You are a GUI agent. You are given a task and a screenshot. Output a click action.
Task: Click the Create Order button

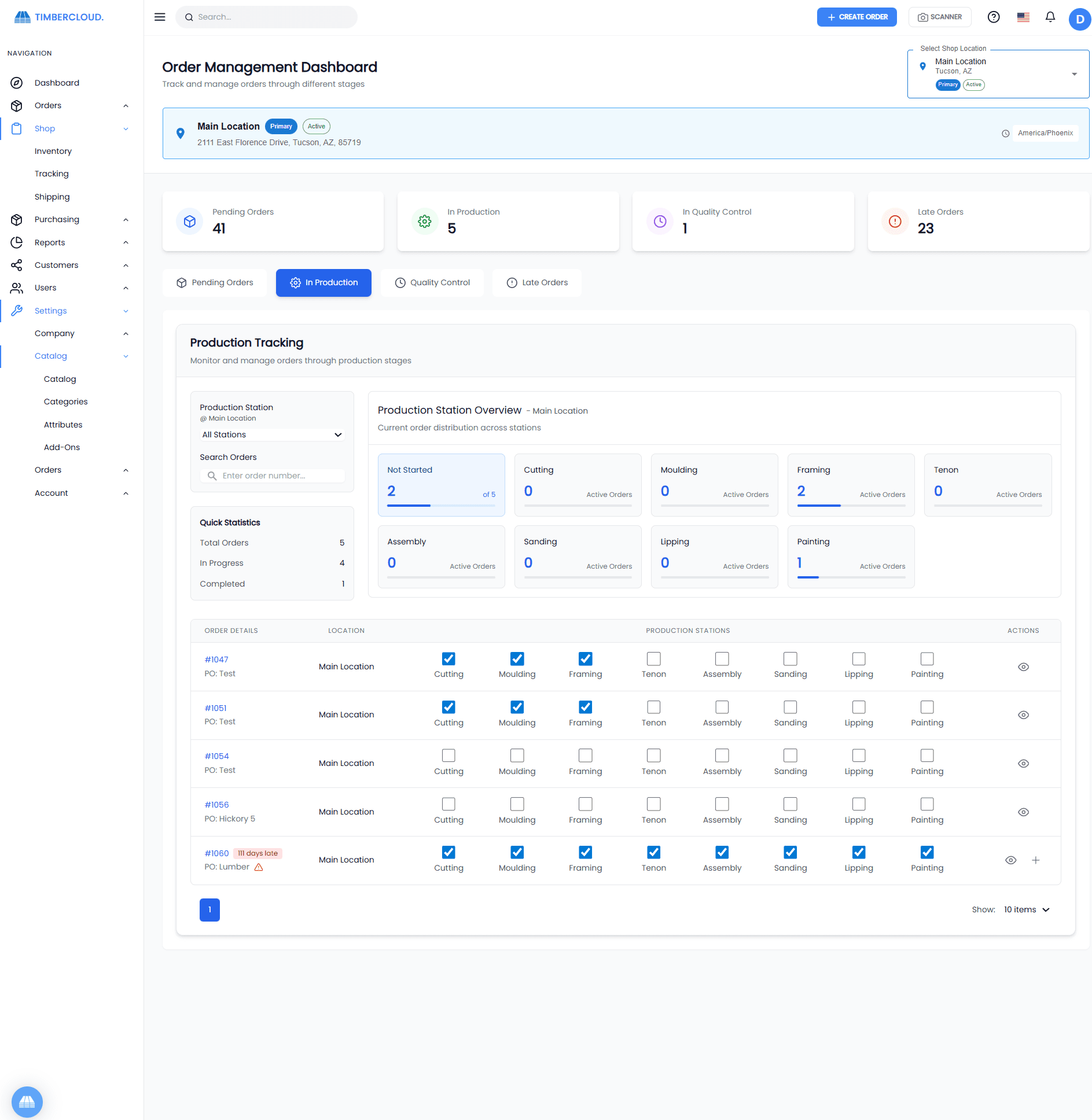[856, 17]
